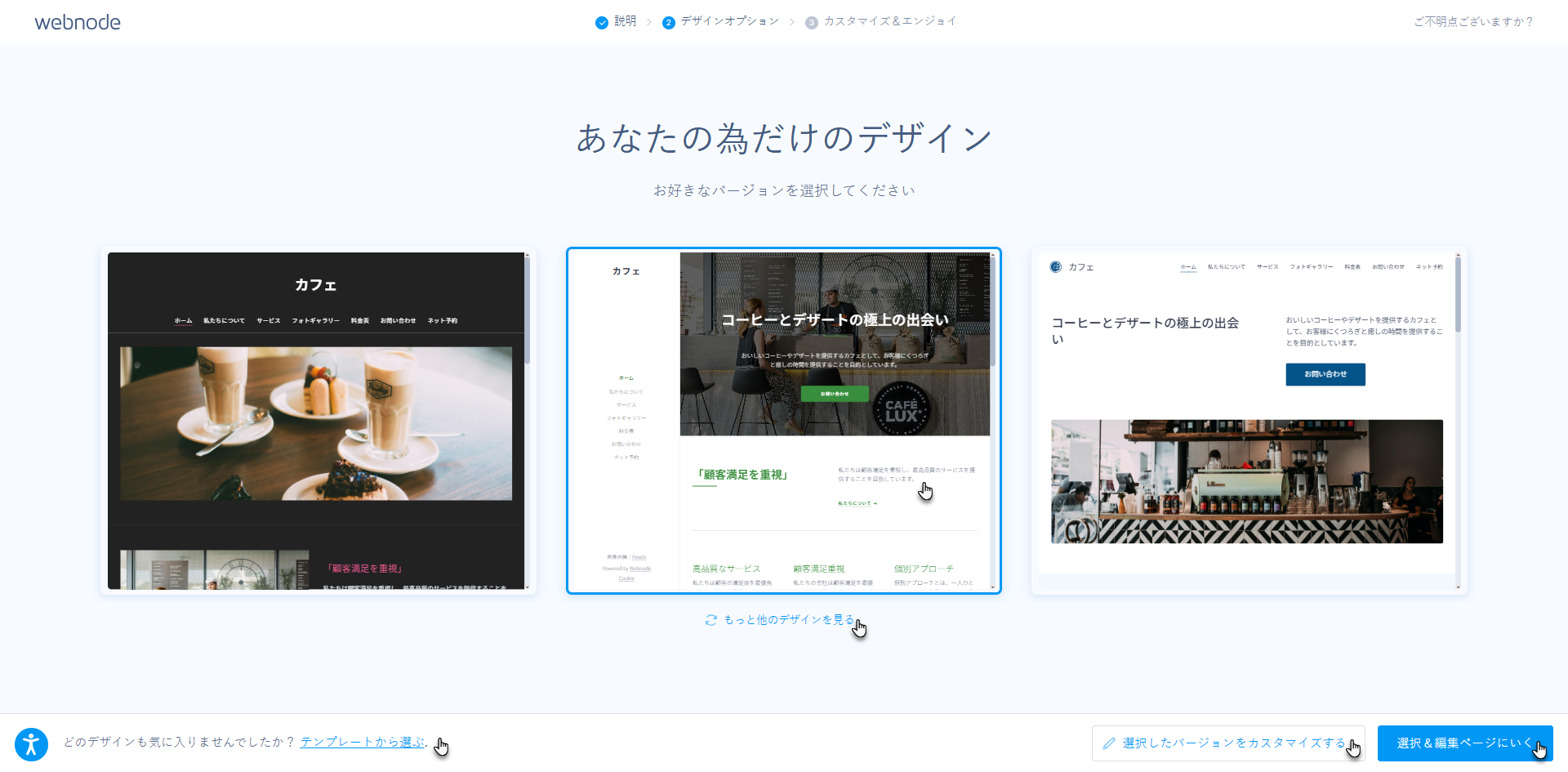Click the CAFÉ LUX badge in the middle preview

(902, 409)
